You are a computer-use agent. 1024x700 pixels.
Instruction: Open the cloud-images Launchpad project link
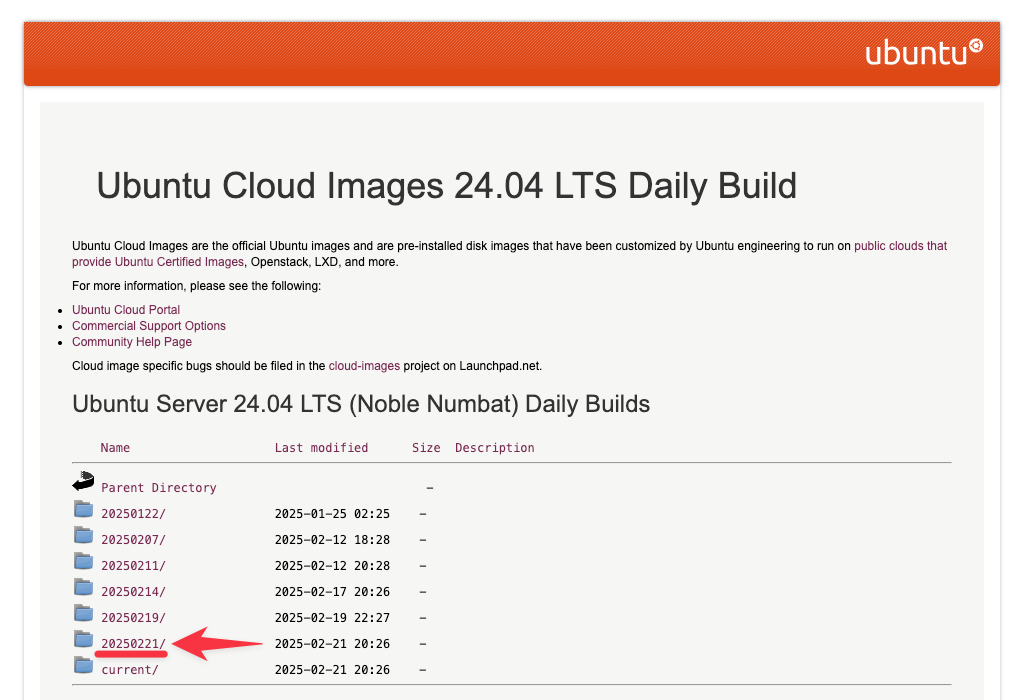click(364, 366)
